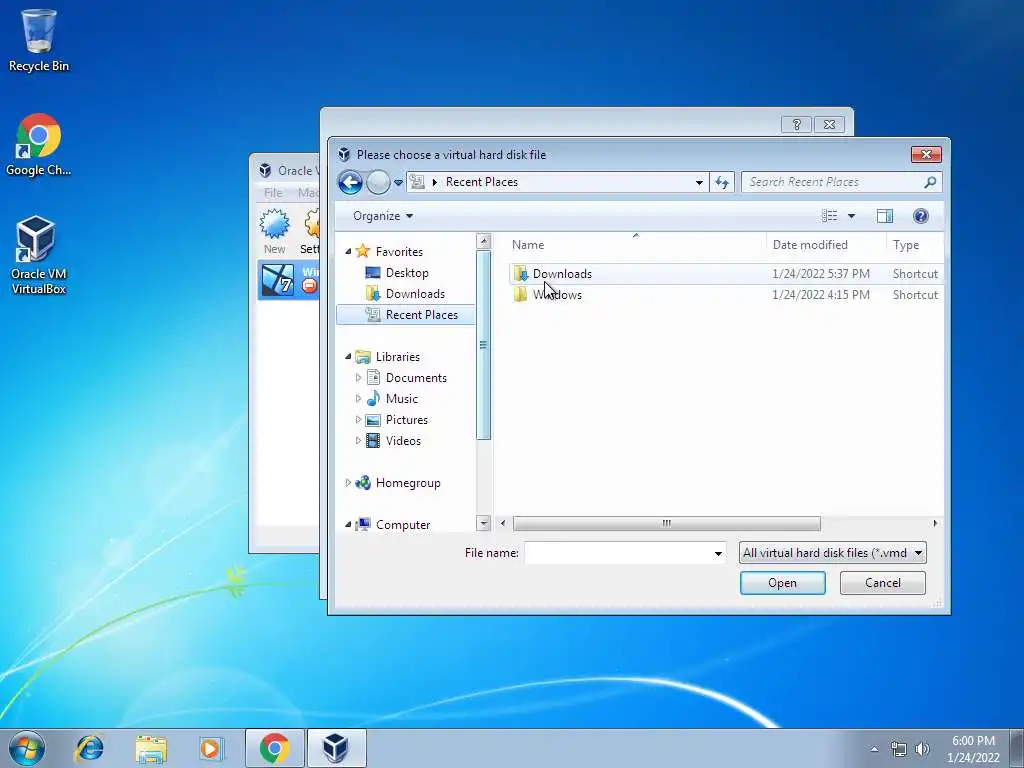This screenshot has width=1024, height=768.
Task: Expand the Homegroup node
Action: pyautogui.click(x=348, y=483)
